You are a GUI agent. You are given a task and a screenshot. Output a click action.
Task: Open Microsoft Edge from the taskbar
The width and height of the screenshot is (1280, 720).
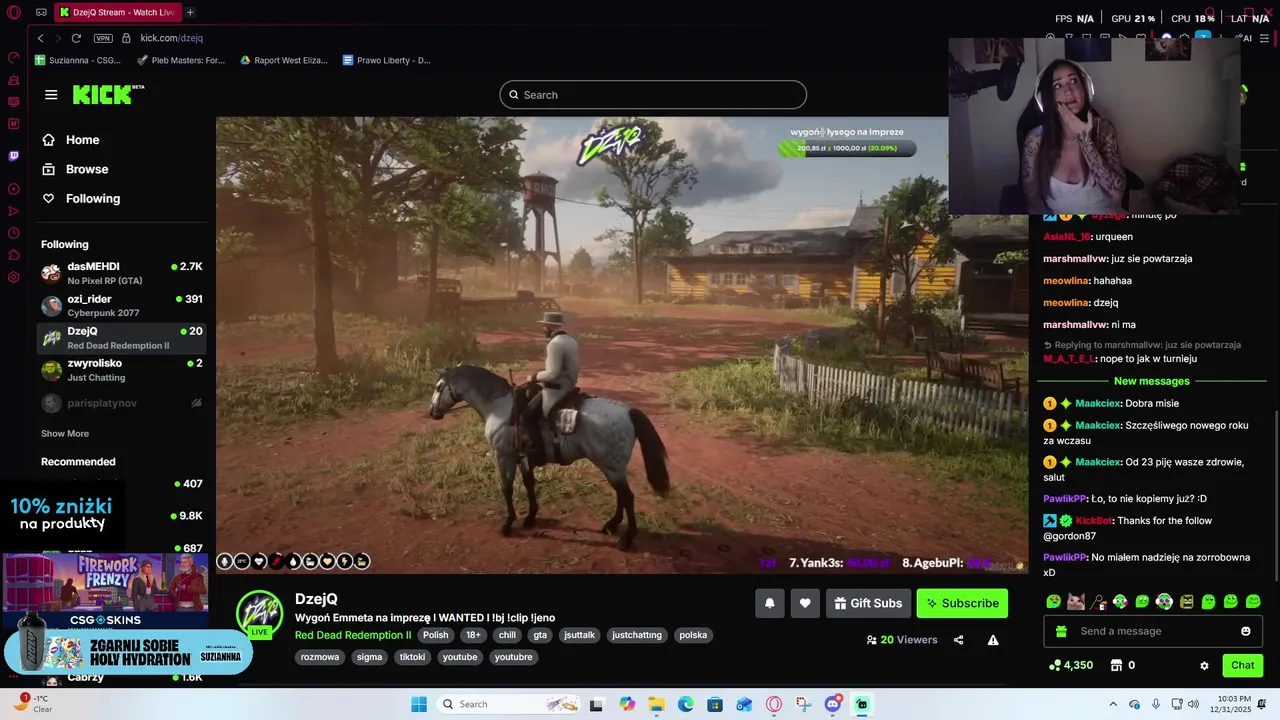[686, 704]
